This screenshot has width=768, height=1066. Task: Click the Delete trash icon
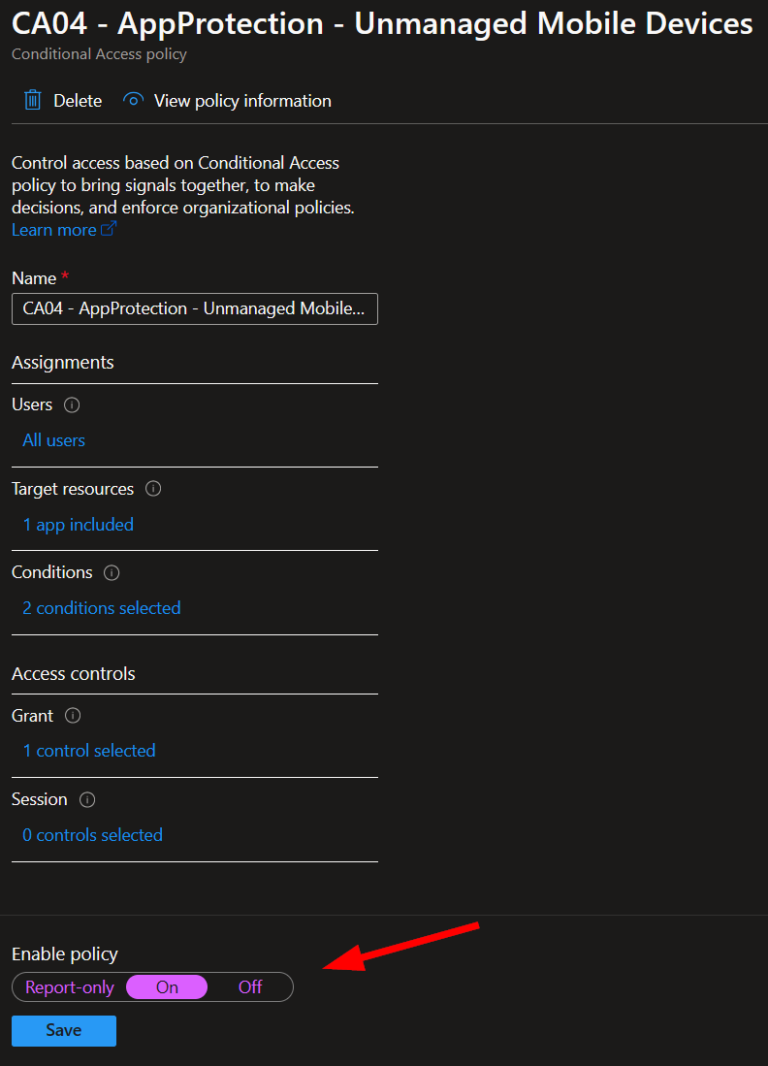click(x=31, y=100)
